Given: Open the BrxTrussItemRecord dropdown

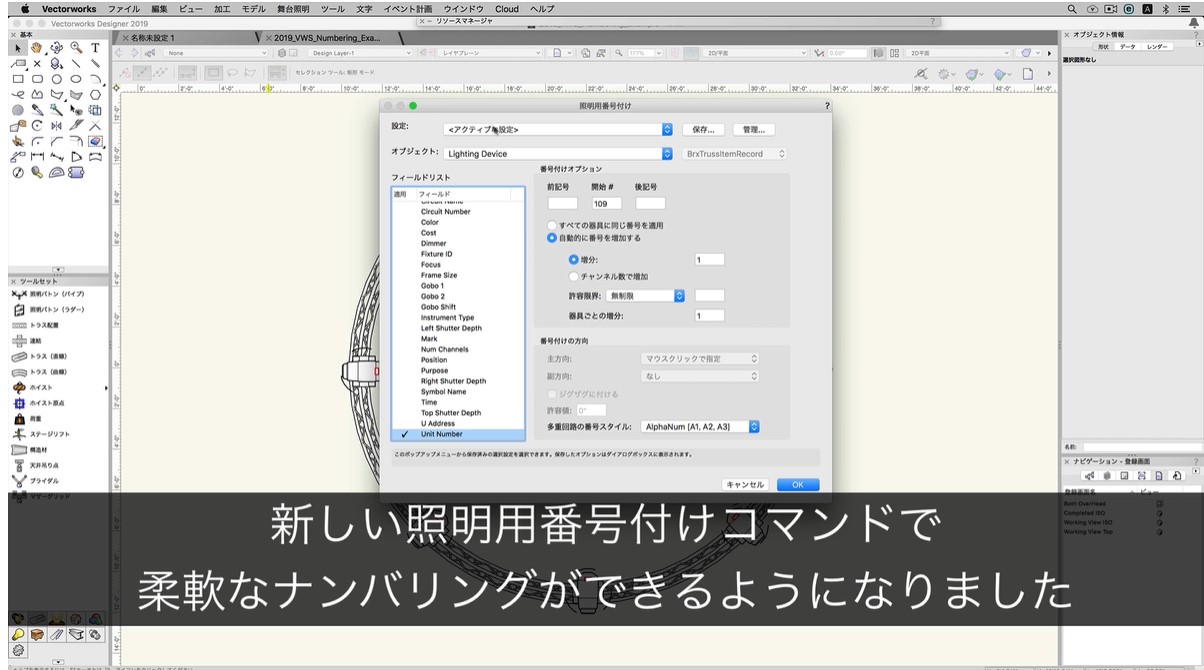Looking at the screenshot, I should 735,154.
